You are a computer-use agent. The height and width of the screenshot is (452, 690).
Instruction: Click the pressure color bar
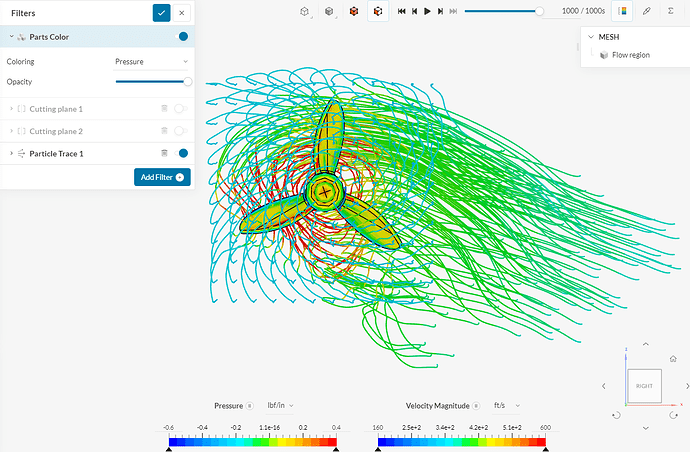click(x=253, y=442)
